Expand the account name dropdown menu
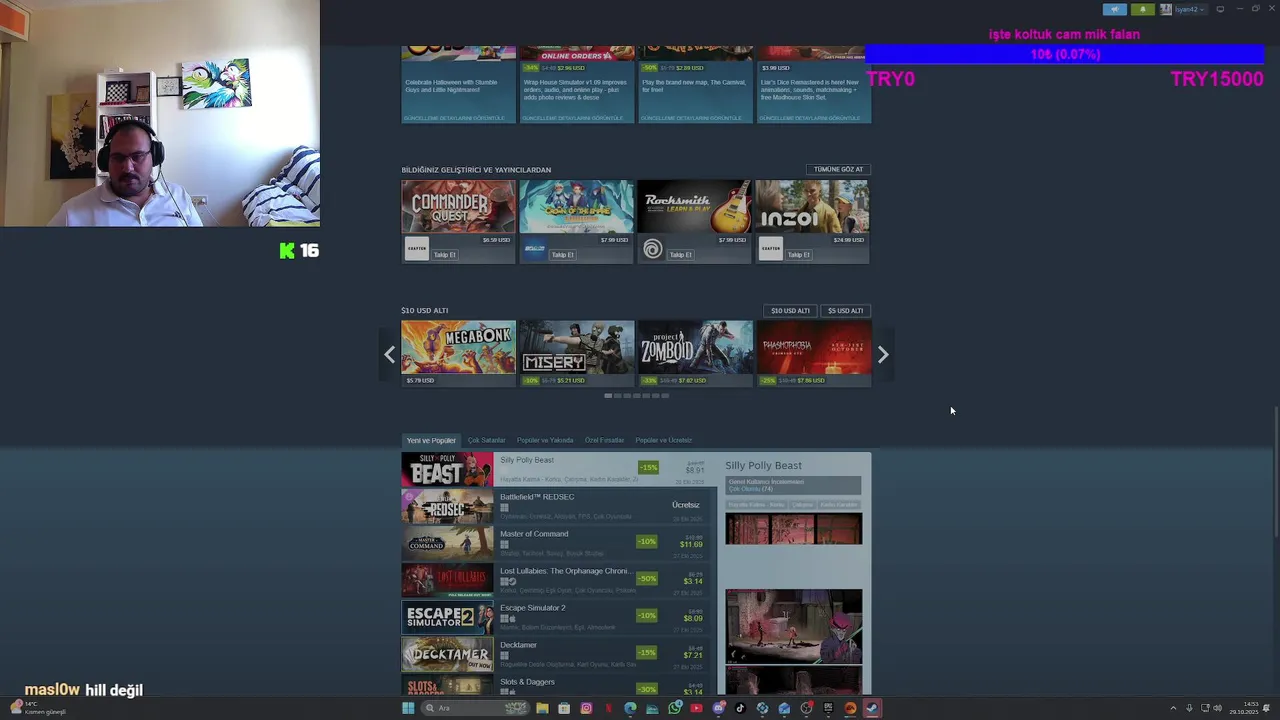This screenshot has height=720, width=1280. point(1189,9)
